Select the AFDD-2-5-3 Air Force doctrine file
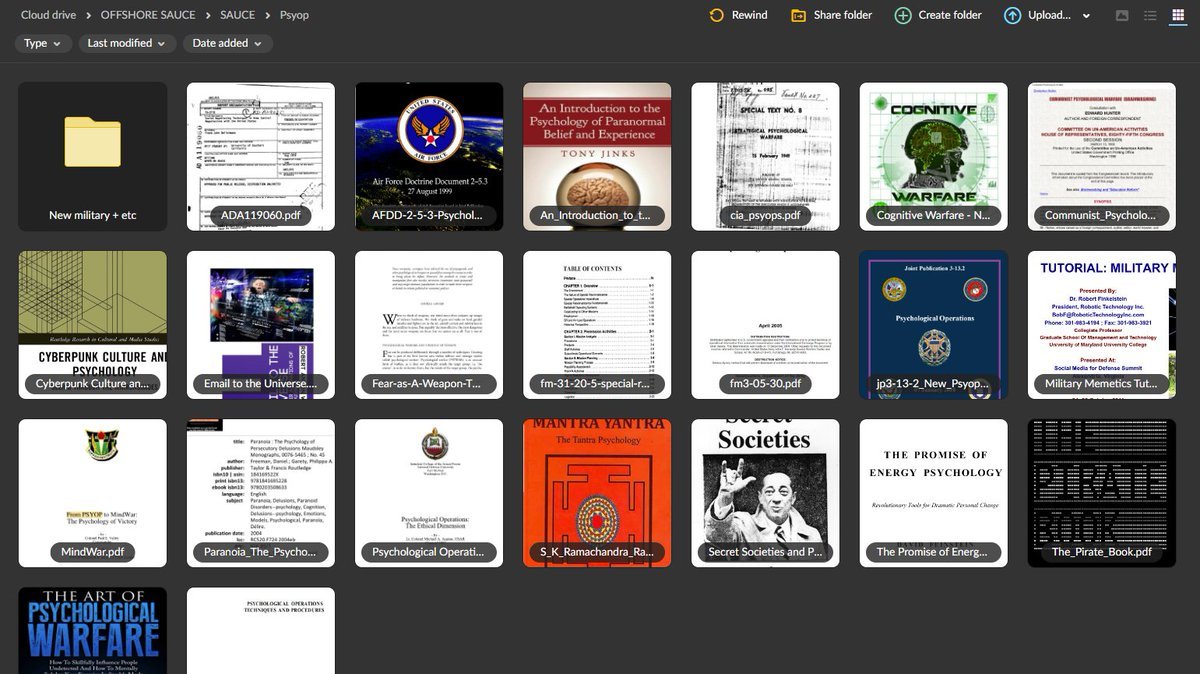 click(x=429, y=157)
